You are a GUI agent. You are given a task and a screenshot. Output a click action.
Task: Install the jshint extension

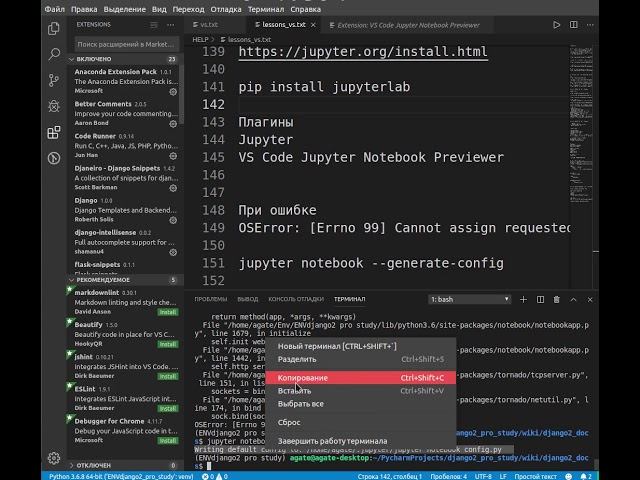(168, 376)
